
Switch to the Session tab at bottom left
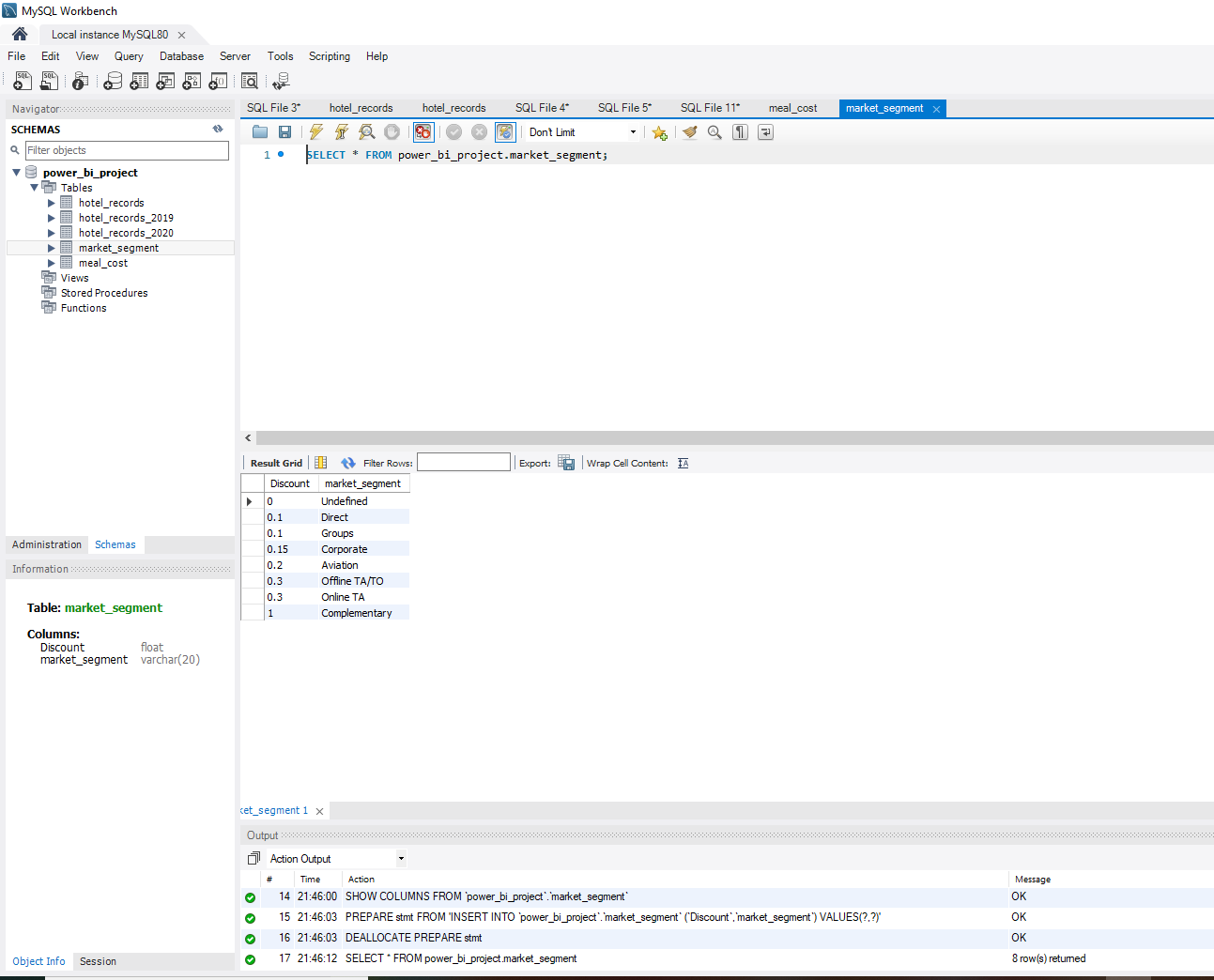point(98,961)
